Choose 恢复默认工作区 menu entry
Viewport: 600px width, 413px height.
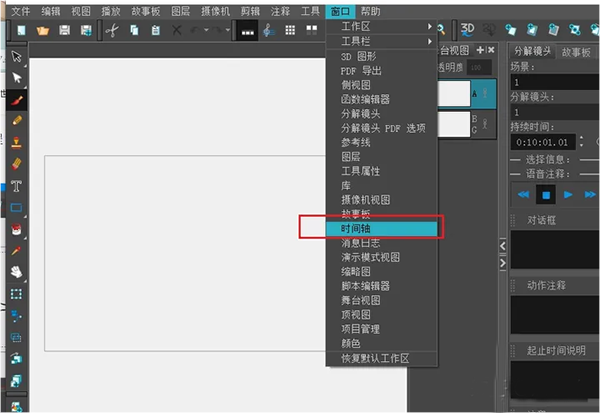(x=381, y=359)
